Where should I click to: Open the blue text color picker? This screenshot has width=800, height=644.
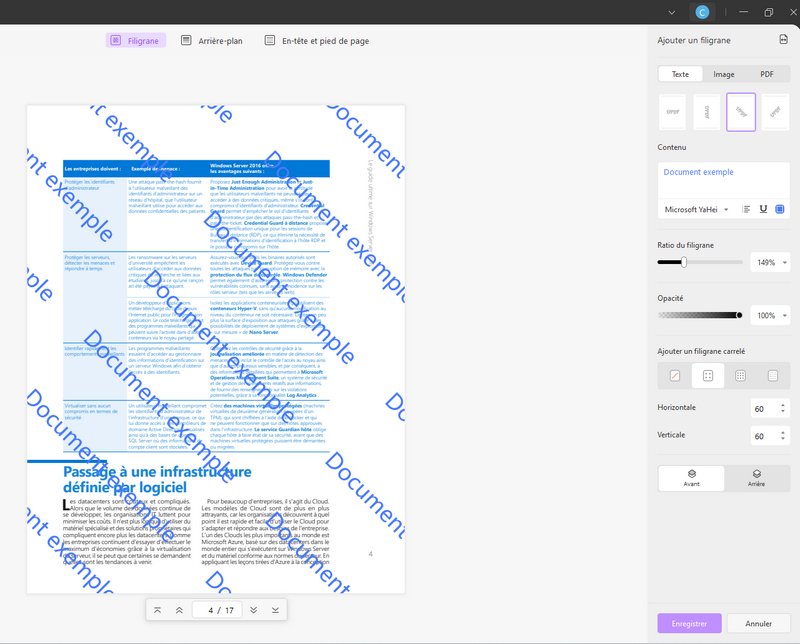(x=780, y=209)
